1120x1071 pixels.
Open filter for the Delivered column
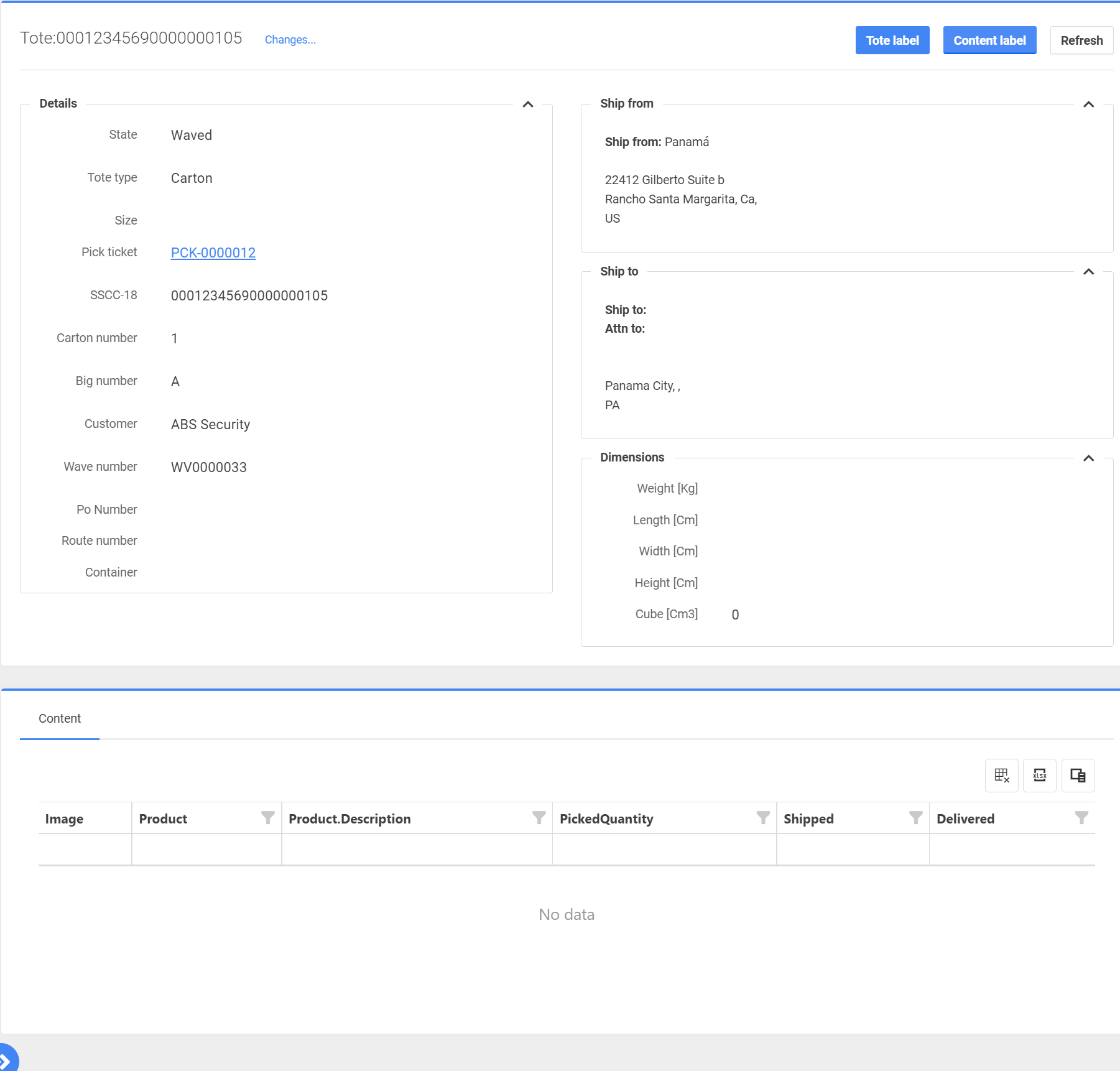click(1081, 818)
